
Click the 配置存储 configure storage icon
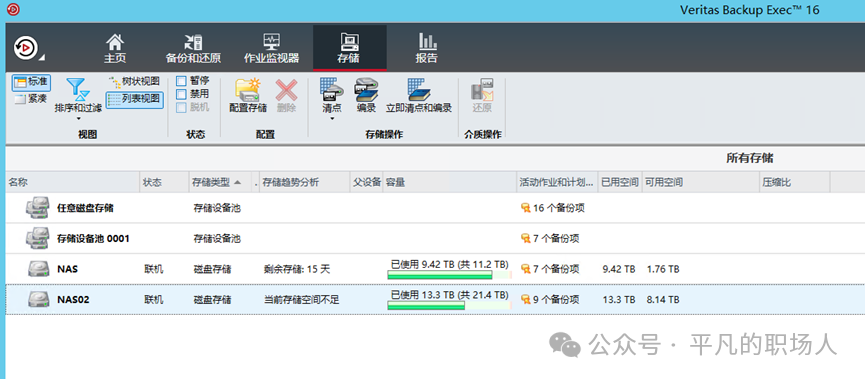(248, 89)
